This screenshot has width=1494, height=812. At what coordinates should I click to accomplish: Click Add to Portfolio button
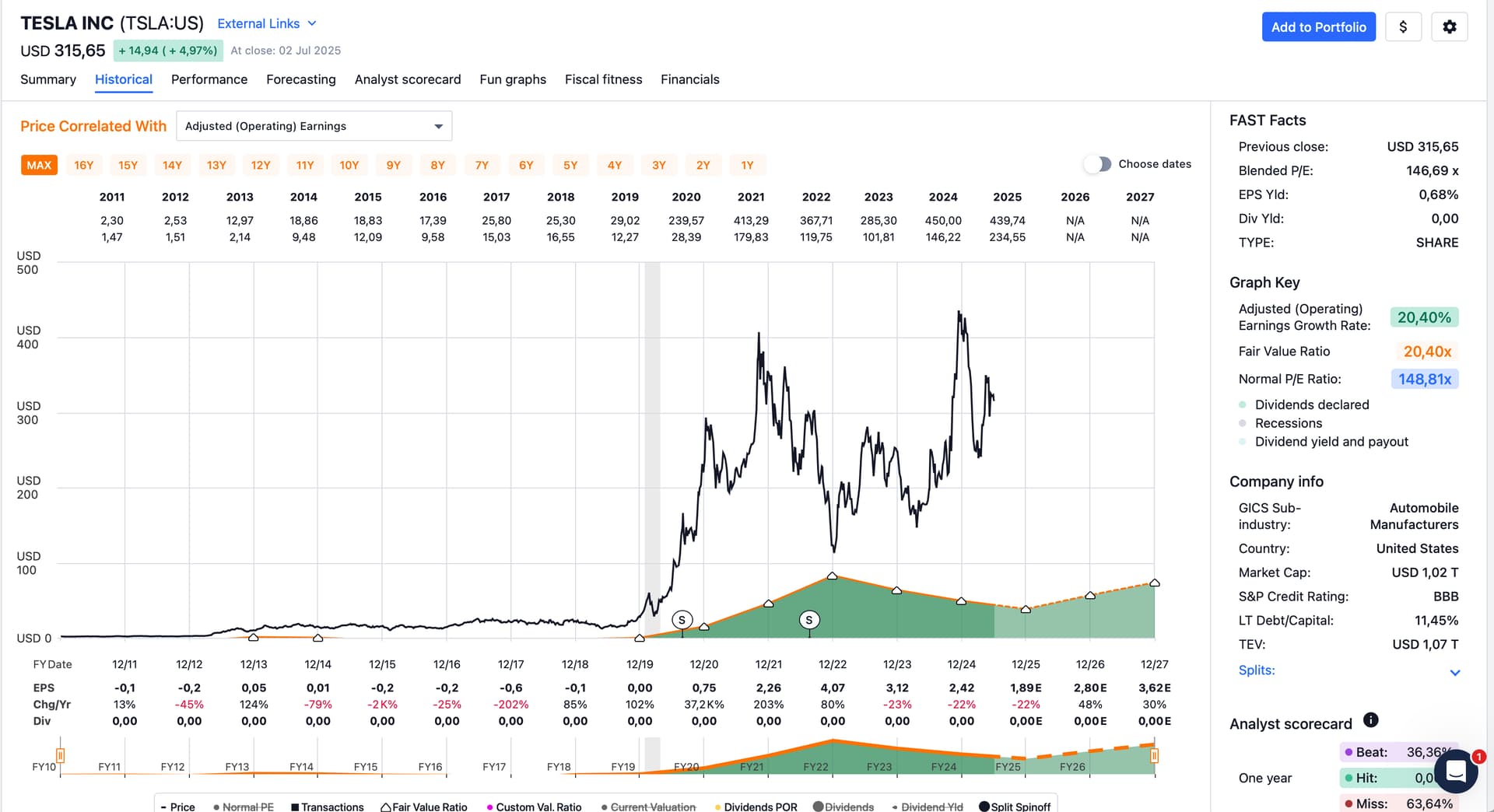pyautogui.click(x=1319, y=27)
